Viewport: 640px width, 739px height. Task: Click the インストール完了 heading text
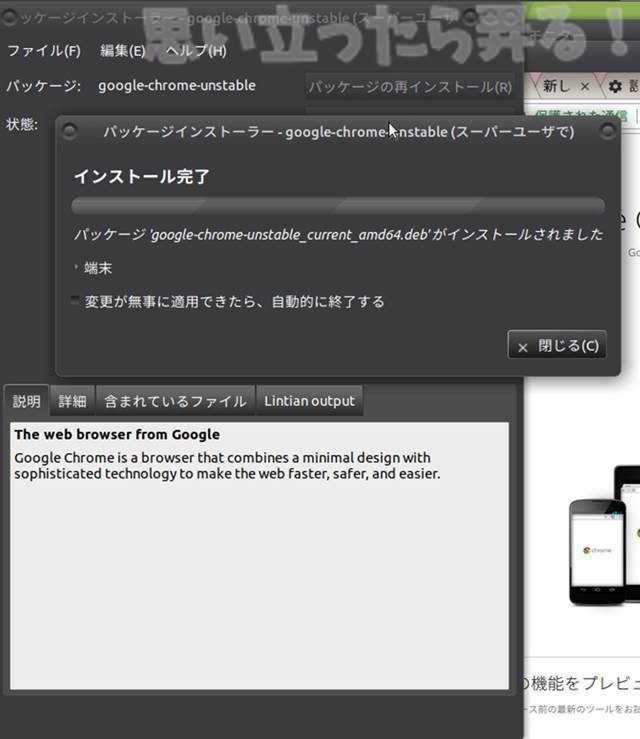point(141,176)
